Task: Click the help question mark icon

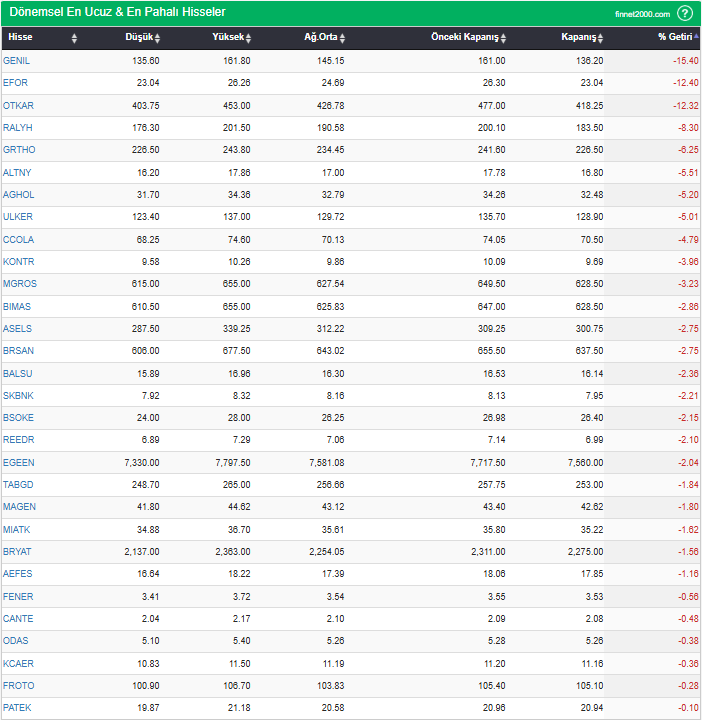Action: click(685, 13)
